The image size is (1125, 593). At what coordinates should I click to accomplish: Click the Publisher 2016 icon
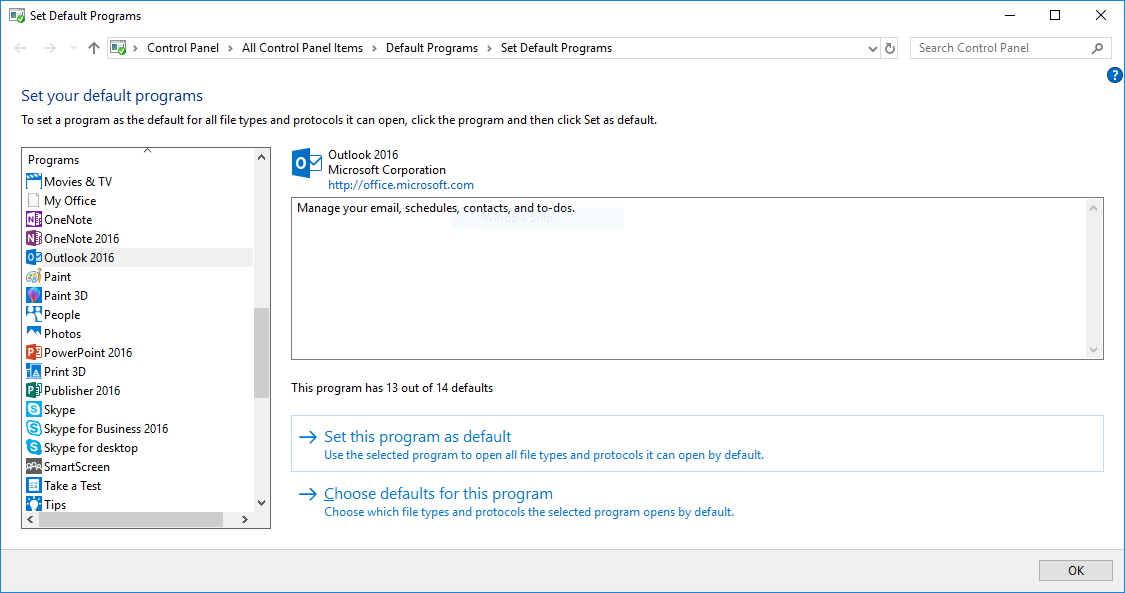(x=34, y=391)
